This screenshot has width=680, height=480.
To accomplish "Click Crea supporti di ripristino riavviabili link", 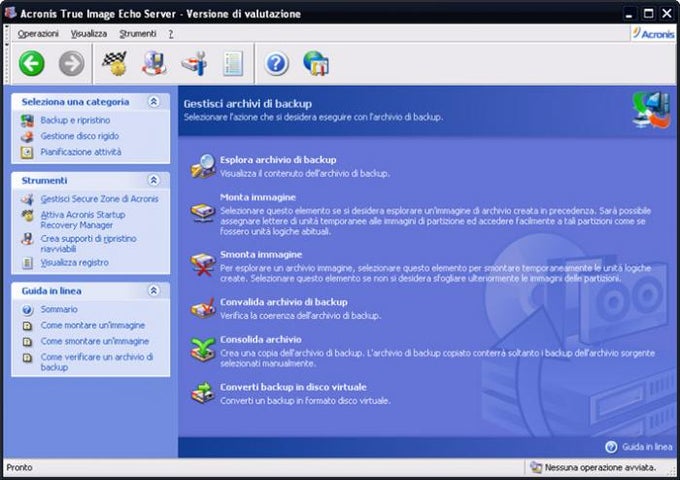I will pyautogui.click(x=88, y=244).
